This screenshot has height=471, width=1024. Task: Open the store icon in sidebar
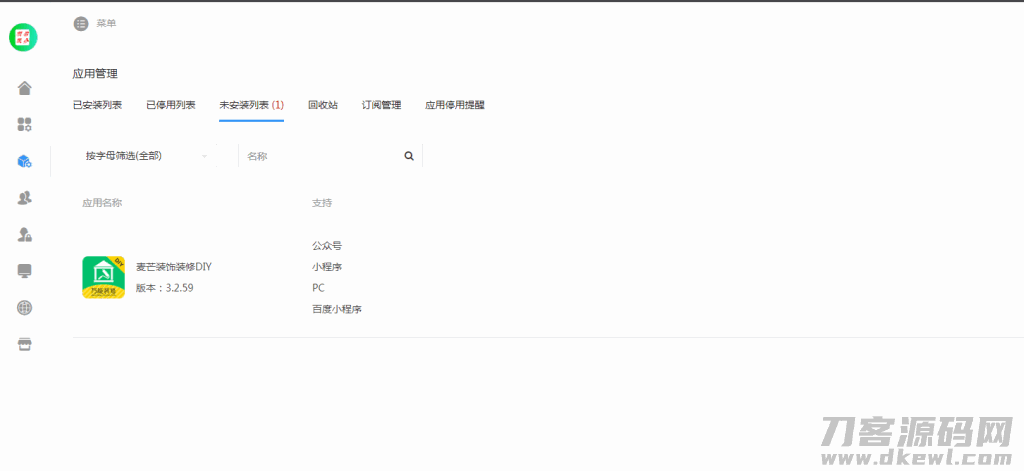25,344
